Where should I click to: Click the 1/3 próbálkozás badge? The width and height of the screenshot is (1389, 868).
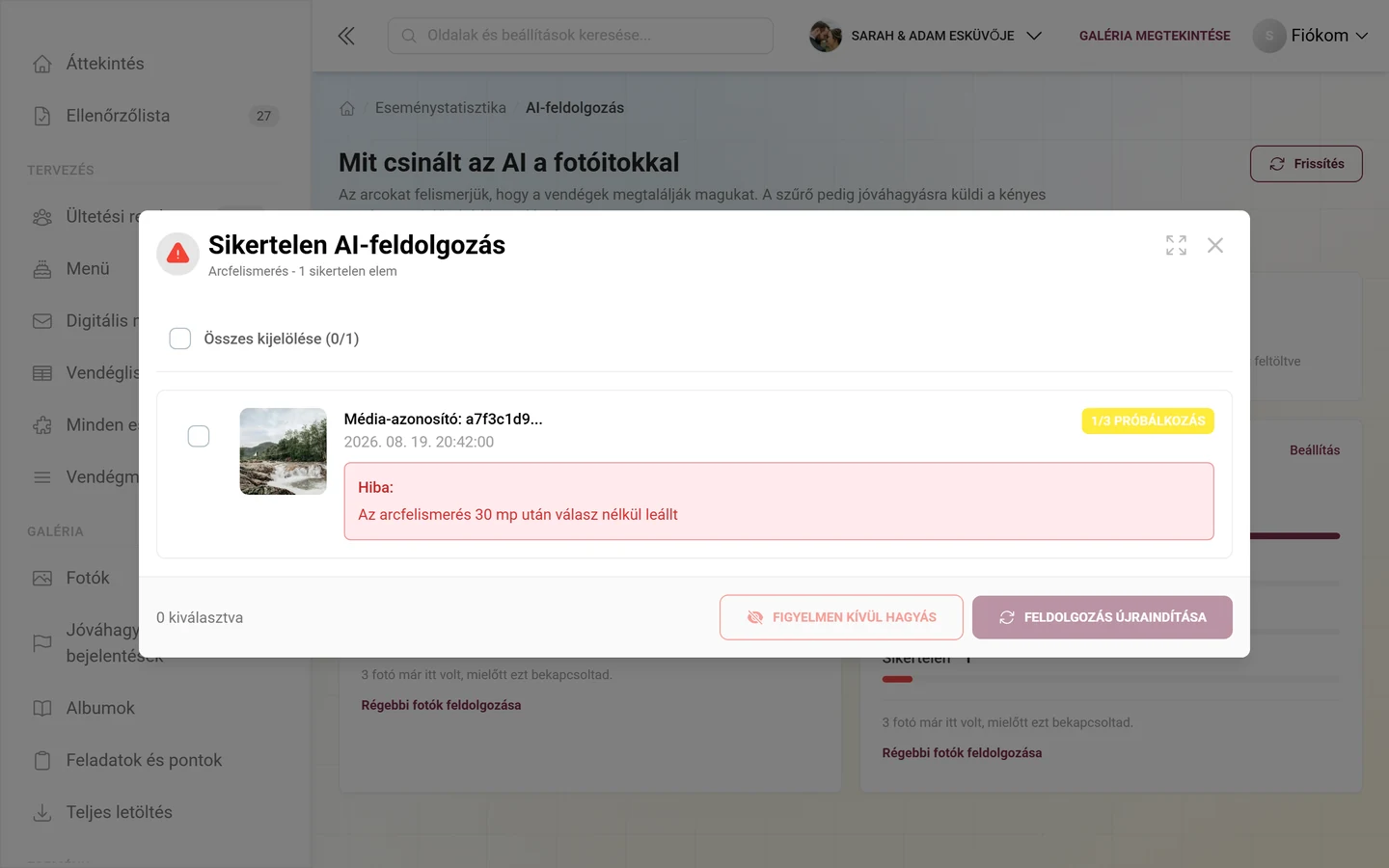[1148, 420]
